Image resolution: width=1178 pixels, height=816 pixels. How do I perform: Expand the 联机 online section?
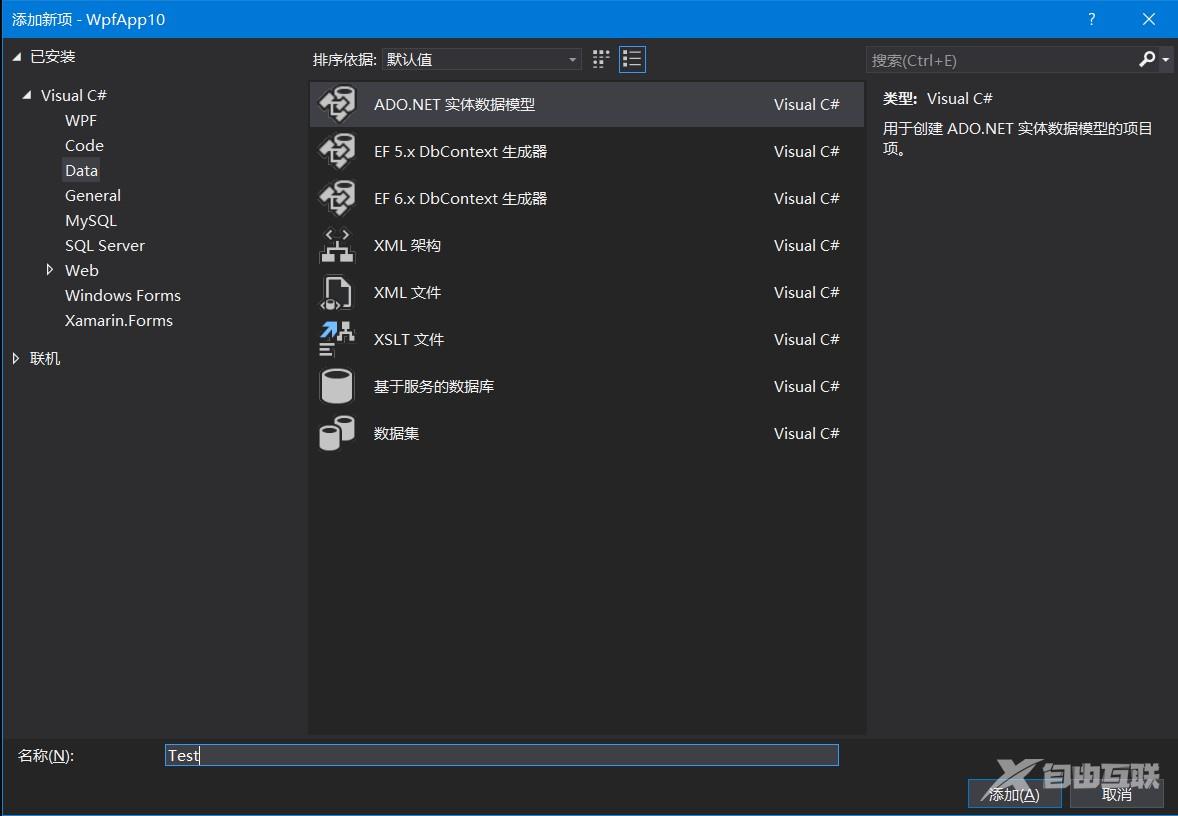[x=16, y=358]
